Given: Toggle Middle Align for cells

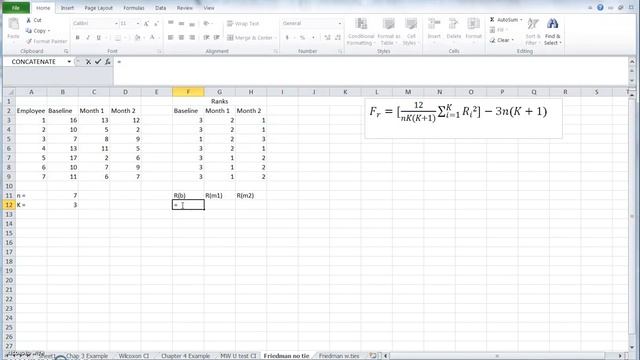Looking at the screenshot, I should [x=181, y=24].
